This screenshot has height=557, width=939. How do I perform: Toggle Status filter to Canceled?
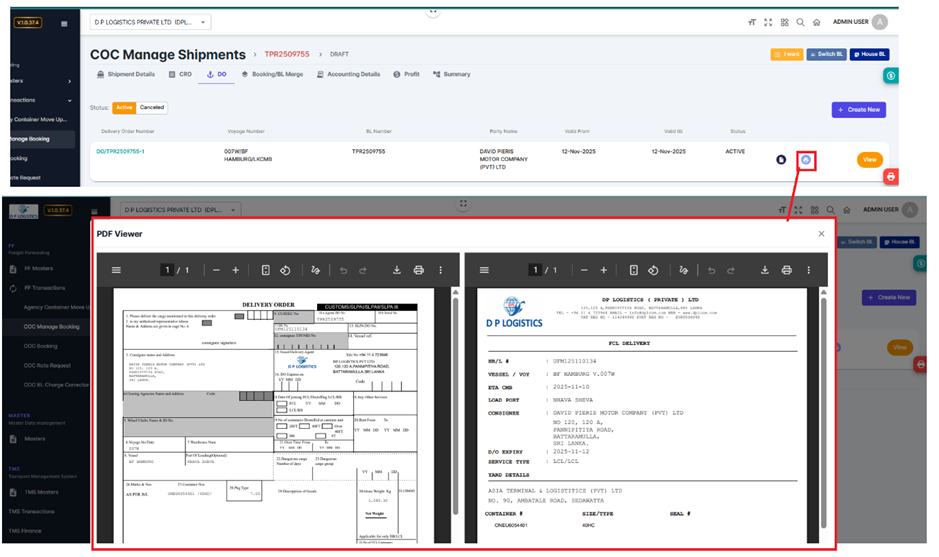click(x=152, y=107)
